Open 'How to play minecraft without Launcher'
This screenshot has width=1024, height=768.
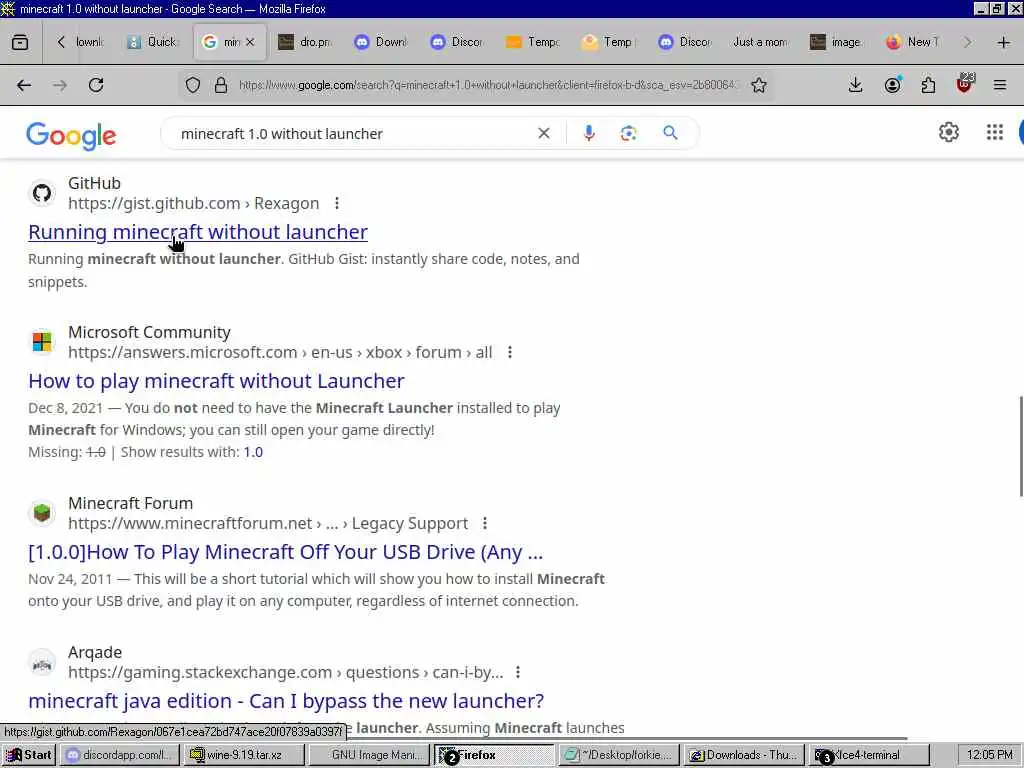[216, 381]
